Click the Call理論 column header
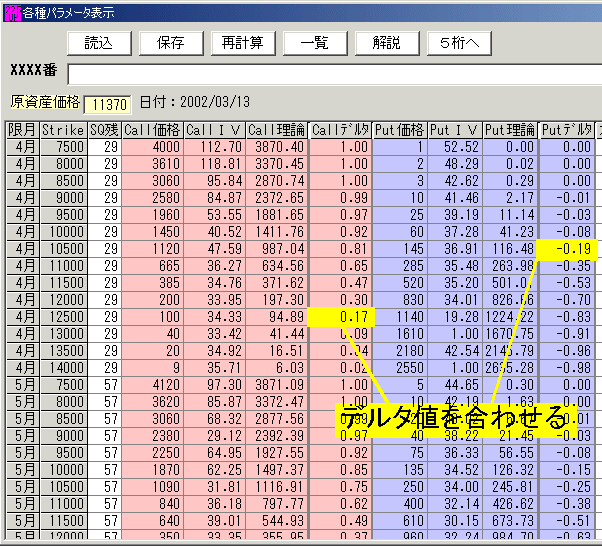Image resolution: width=602 pixels, height=546 pixels. (276, 130)
